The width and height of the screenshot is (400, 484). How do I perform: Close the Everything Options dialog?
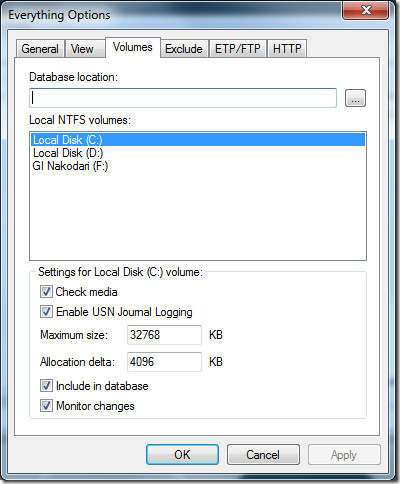click(x=366, y=10)
